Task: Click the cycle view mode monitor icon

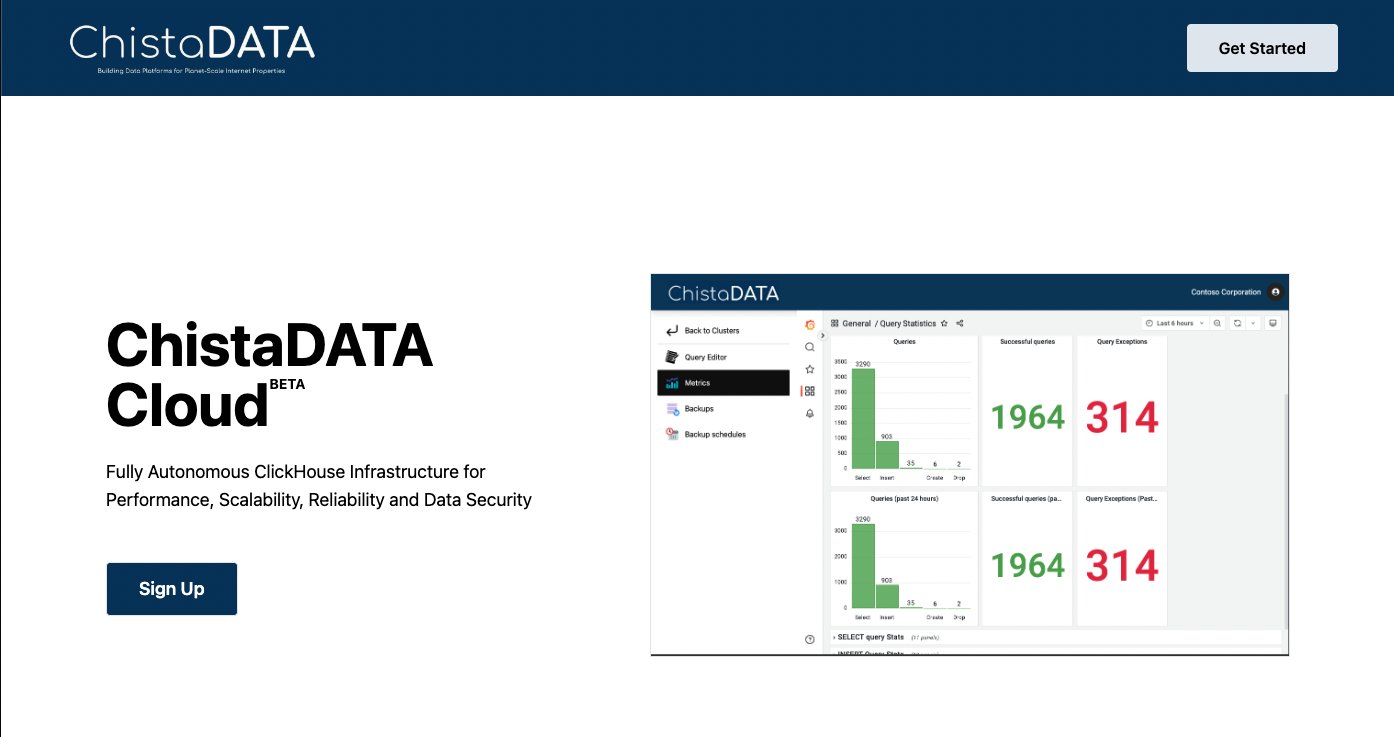Action: pyautogui.click(x=1273, y=323)
